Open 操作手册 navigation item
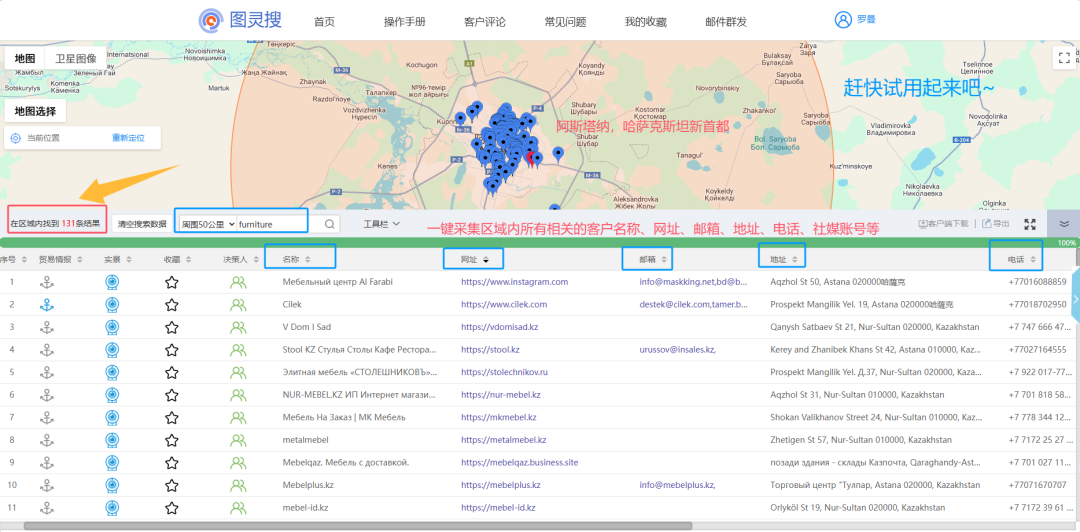The image size is (1080, 532). pos(404,21)
